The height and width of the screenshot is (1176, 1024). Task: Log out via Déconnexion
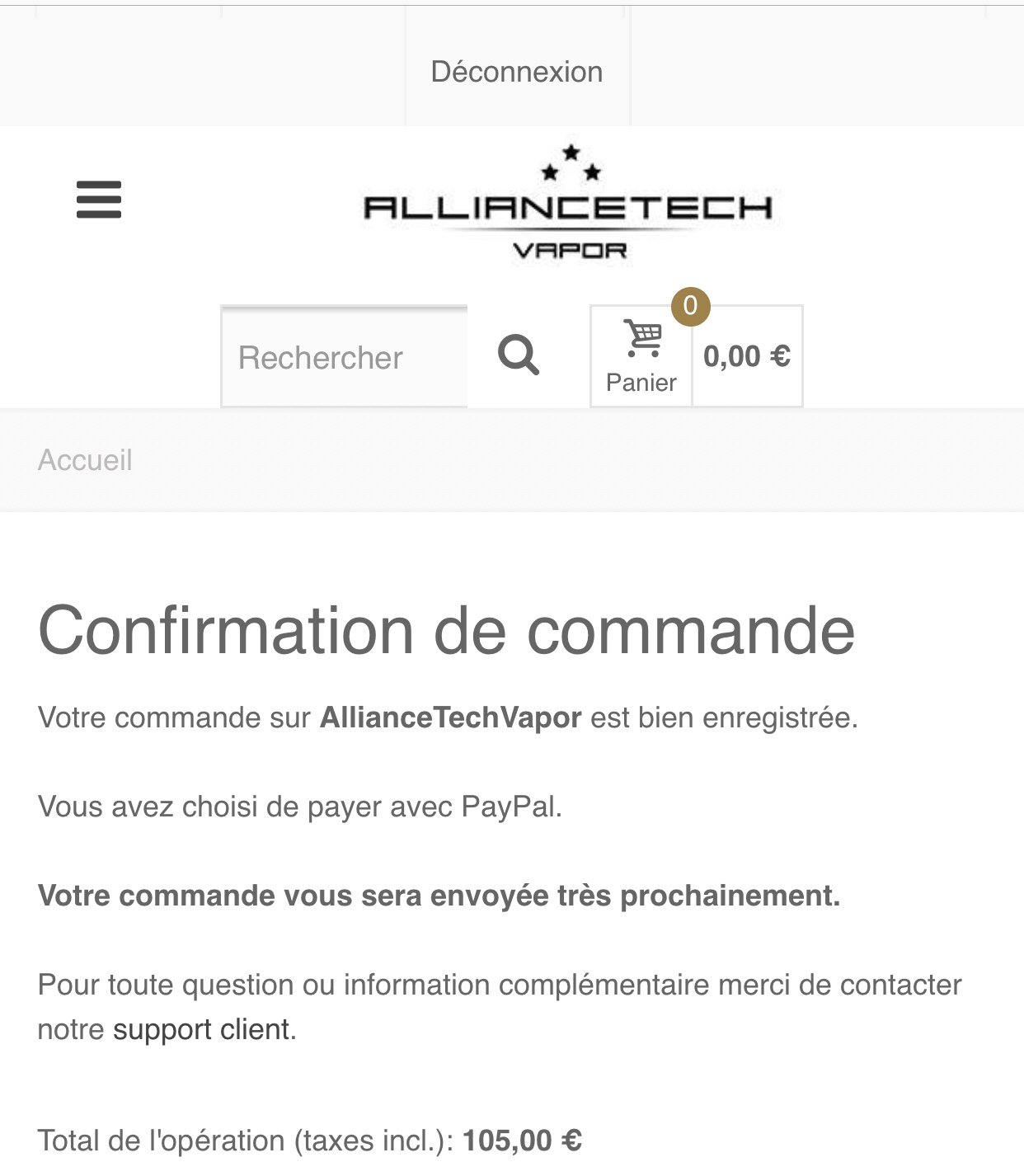[517, 72]
